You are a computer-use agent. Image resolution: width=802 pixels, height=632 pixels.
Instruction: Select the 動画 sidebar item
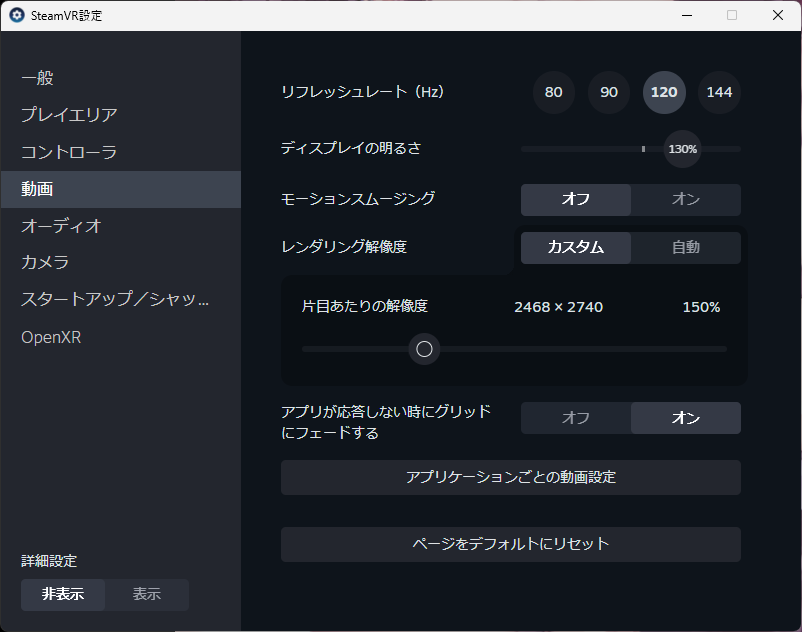[x=121, y=189]
